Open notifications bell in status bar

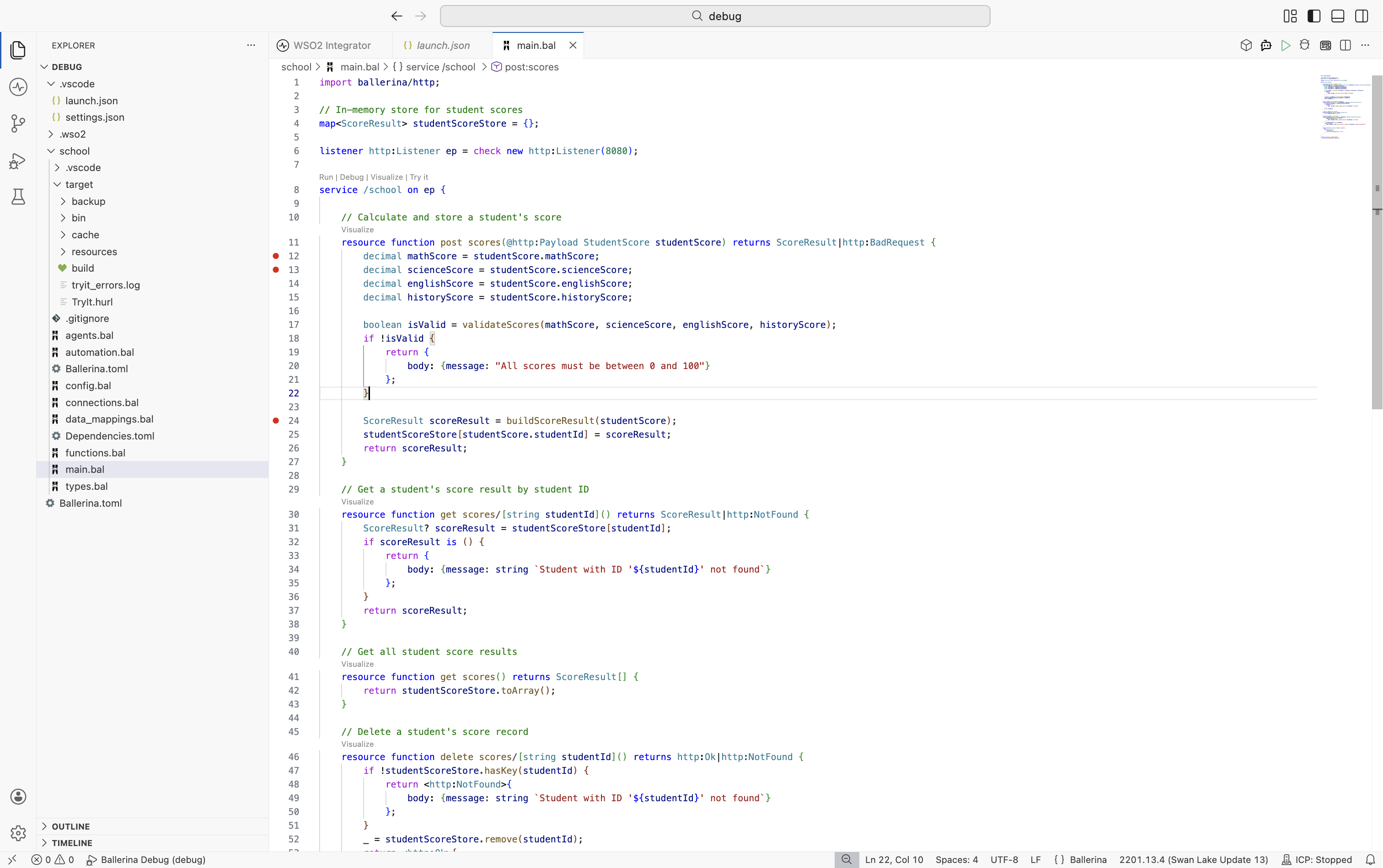[x=1370, y=859]
